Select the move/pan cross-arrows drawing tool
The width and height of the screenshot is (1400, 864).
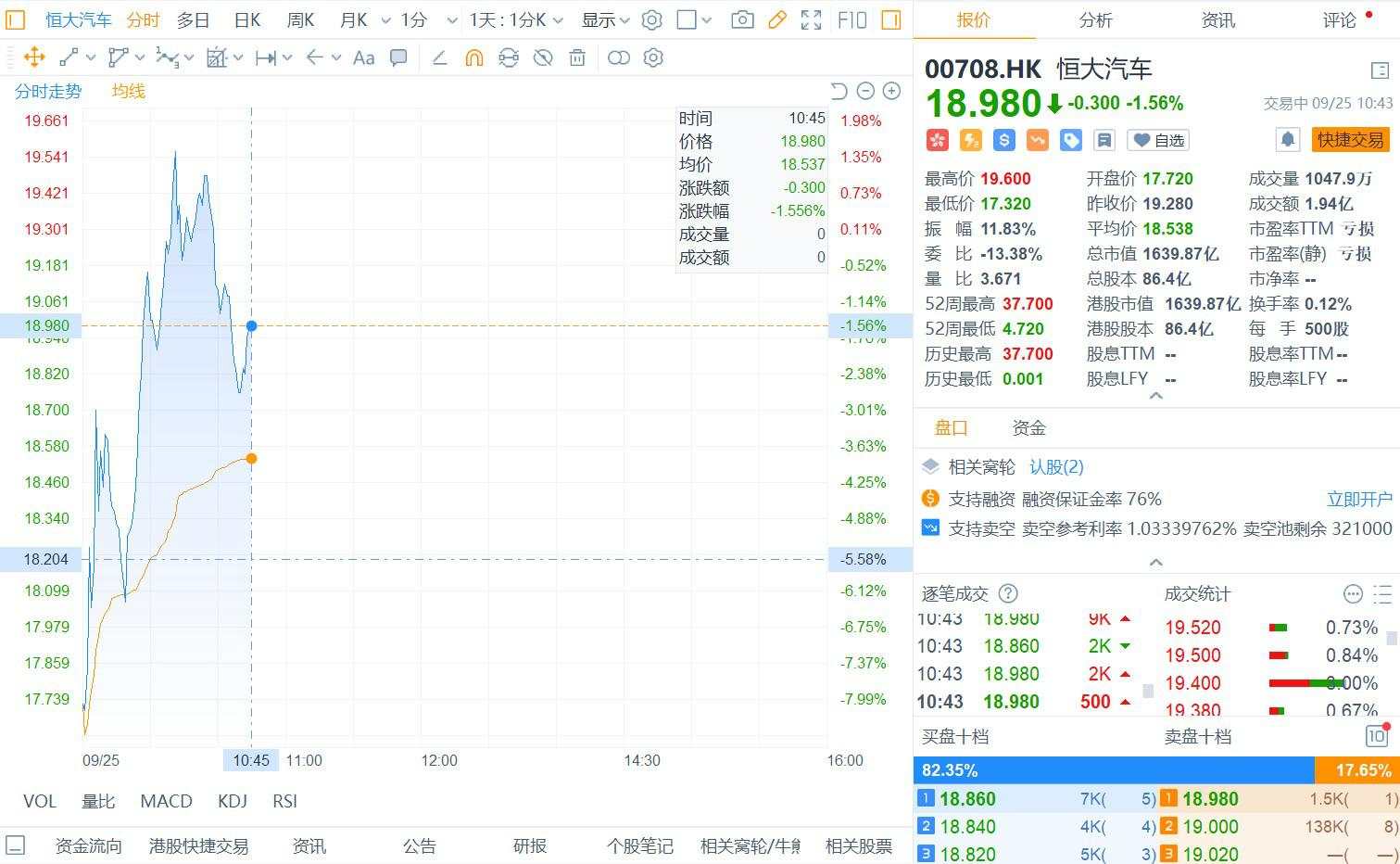pos(34,57)
